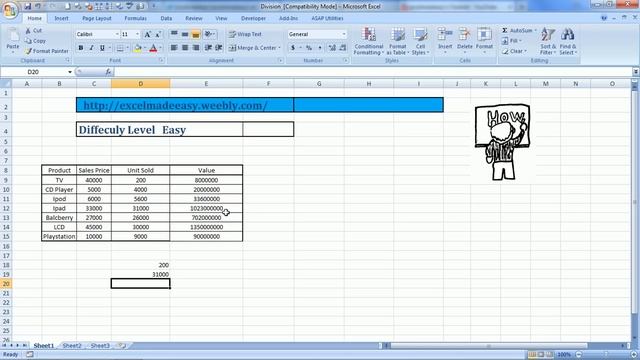Click the insert function fx icon
The width and height of the screenshot is (640, 360).
(x=108, y=72)
